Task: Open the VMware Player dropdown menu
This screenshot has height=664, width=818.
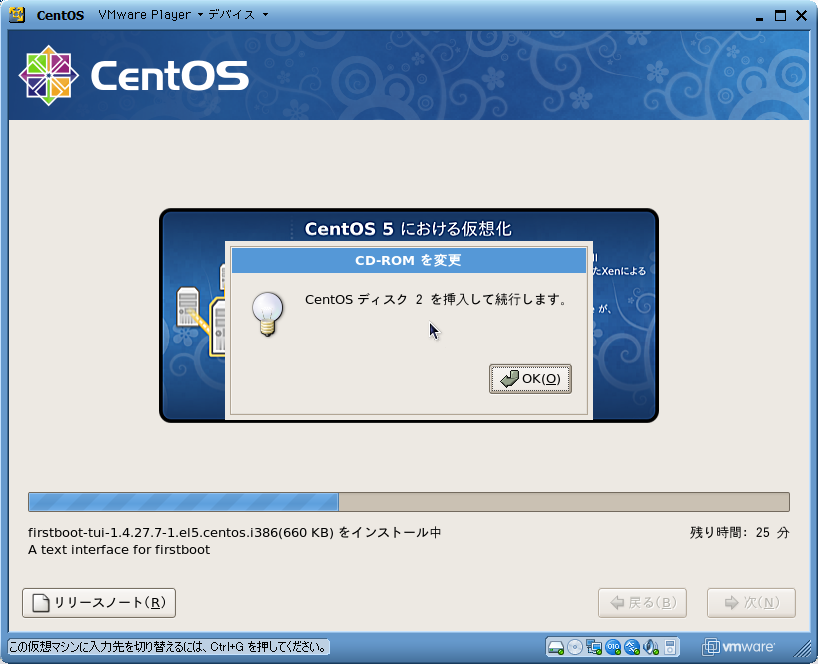Action: [150, 15]
